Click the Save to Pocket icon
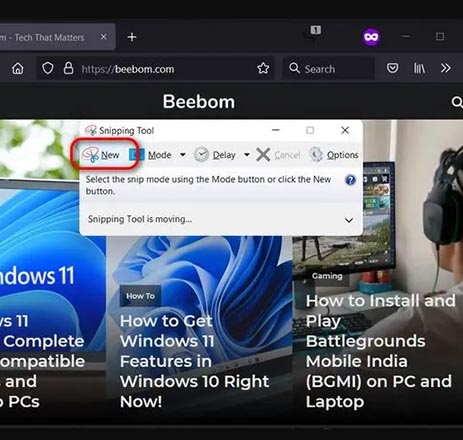 click(392, 68)
